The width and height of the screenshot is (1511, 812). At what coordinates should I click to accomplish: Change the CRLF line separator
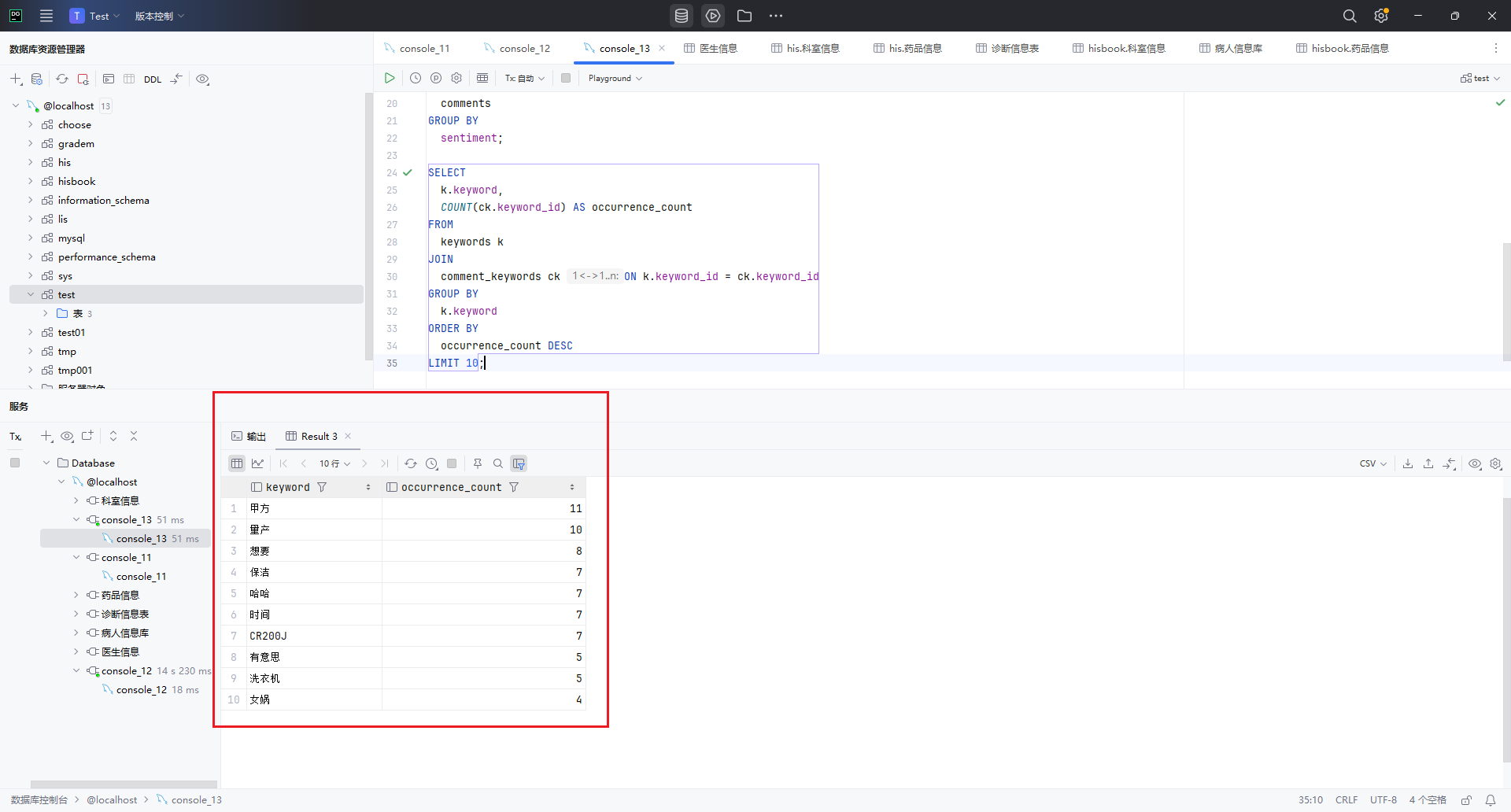(1347, 800)
